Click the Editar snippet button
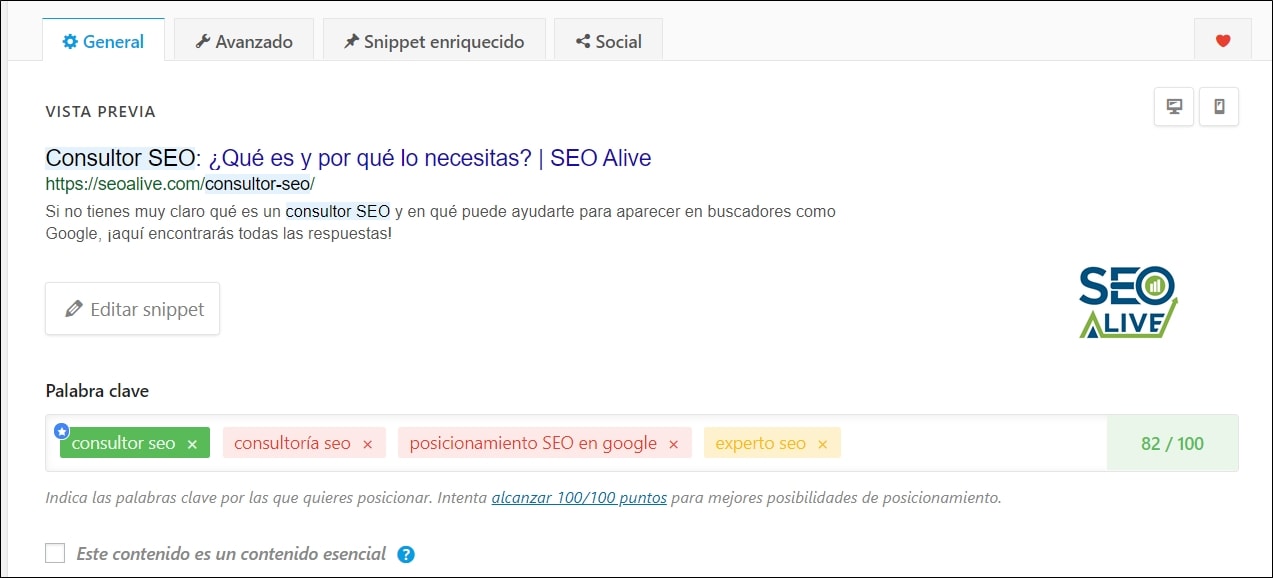Screen dimensions: 1273x578 tap(132, 308)
